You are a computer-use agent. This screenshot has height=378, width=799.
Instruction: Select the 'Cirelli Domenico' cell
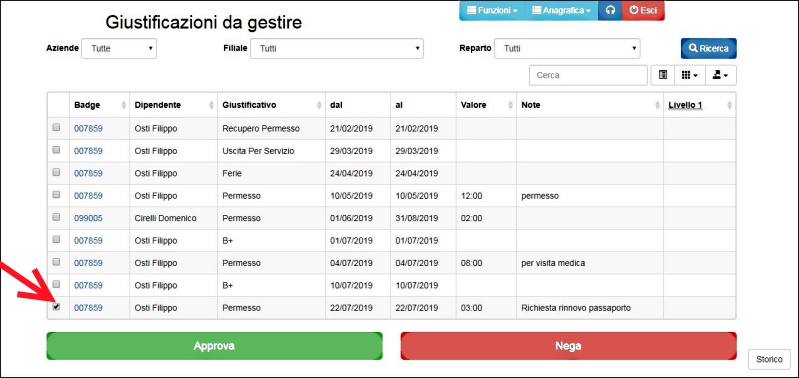pyautogui.click(x=173, y=218)
